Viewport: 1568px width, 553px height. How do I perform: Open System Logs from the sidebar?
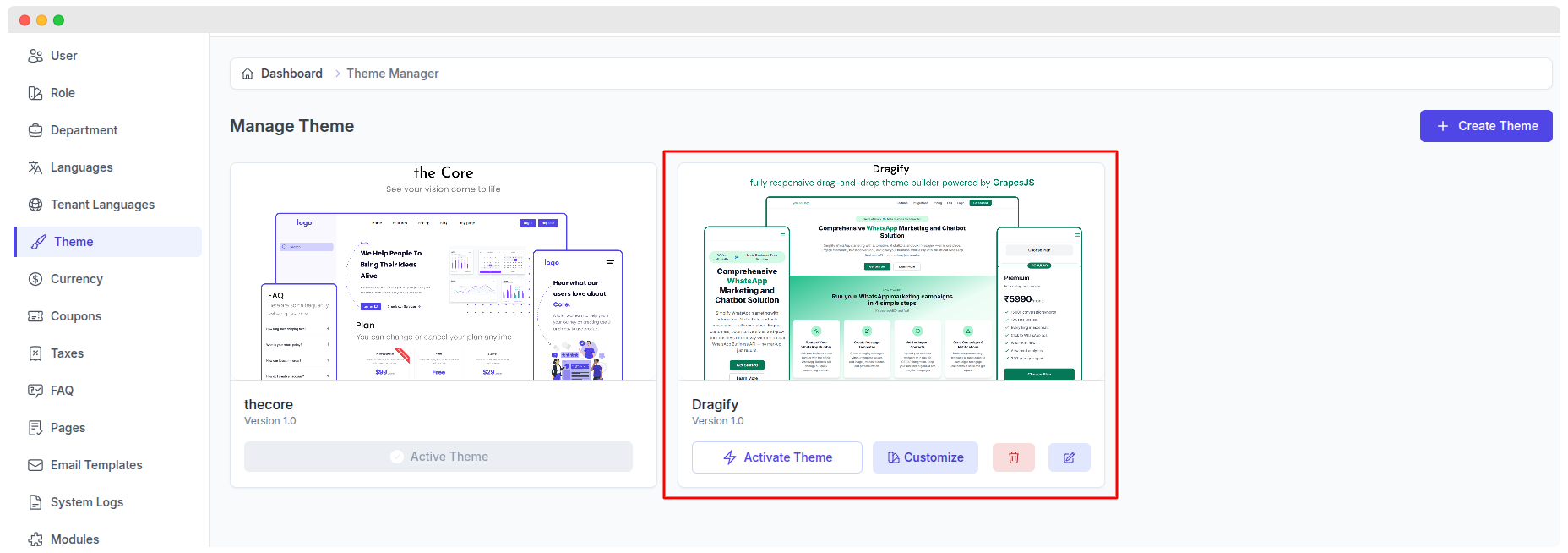pyautogui.click(x=86, y=502)
